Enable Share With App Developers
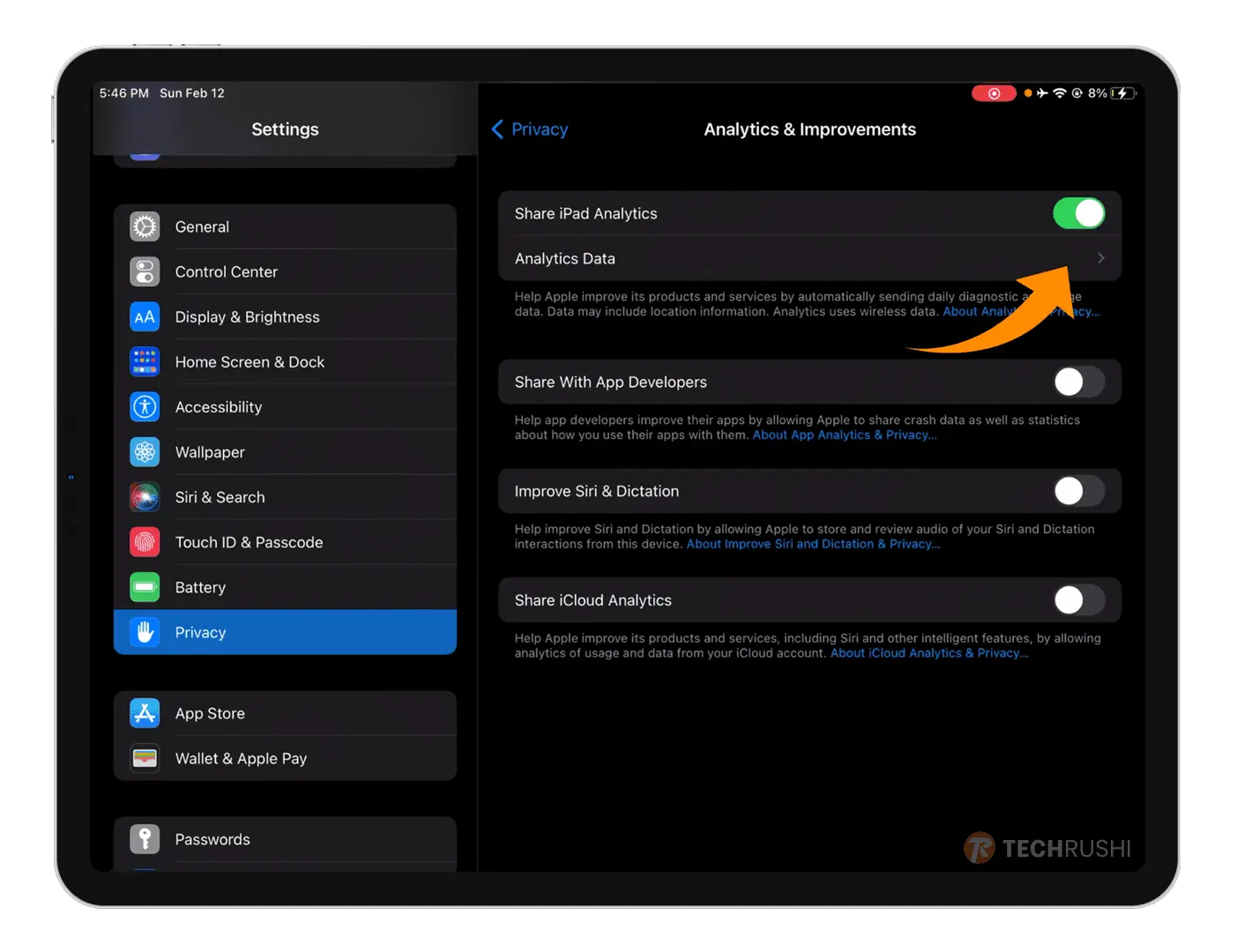Viewport: 1237px width, 952px height. (x=1079, y=382)
